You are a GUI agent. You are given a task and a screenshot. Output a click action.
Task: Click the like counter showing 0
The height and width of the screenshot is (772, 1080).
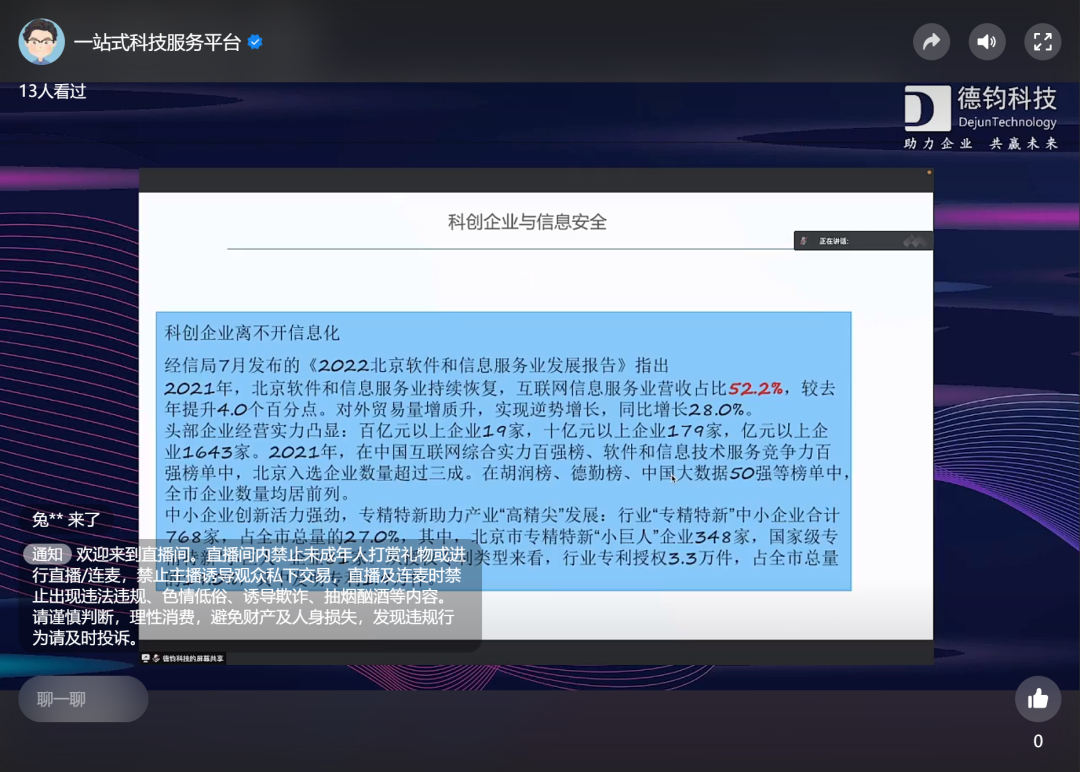click(1038, 741)
